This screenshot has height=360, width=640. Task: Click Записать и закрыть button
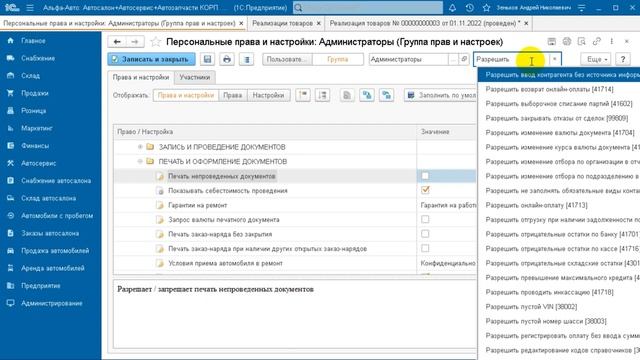151,59
